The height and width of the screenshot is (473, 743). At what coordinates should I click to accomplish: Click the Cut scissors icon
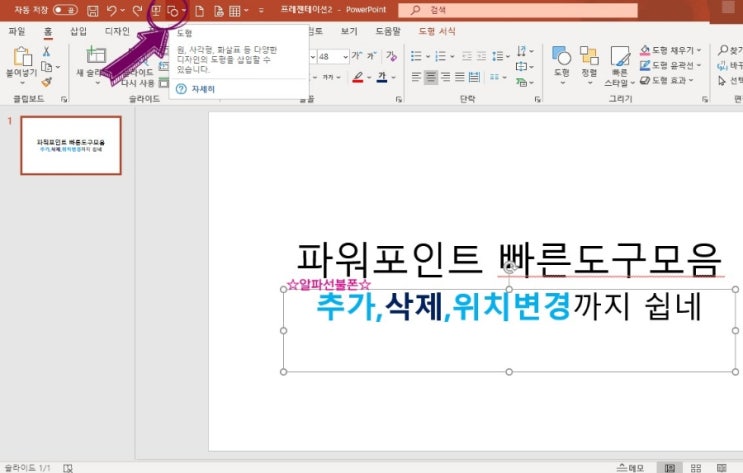tap(46, 51)
